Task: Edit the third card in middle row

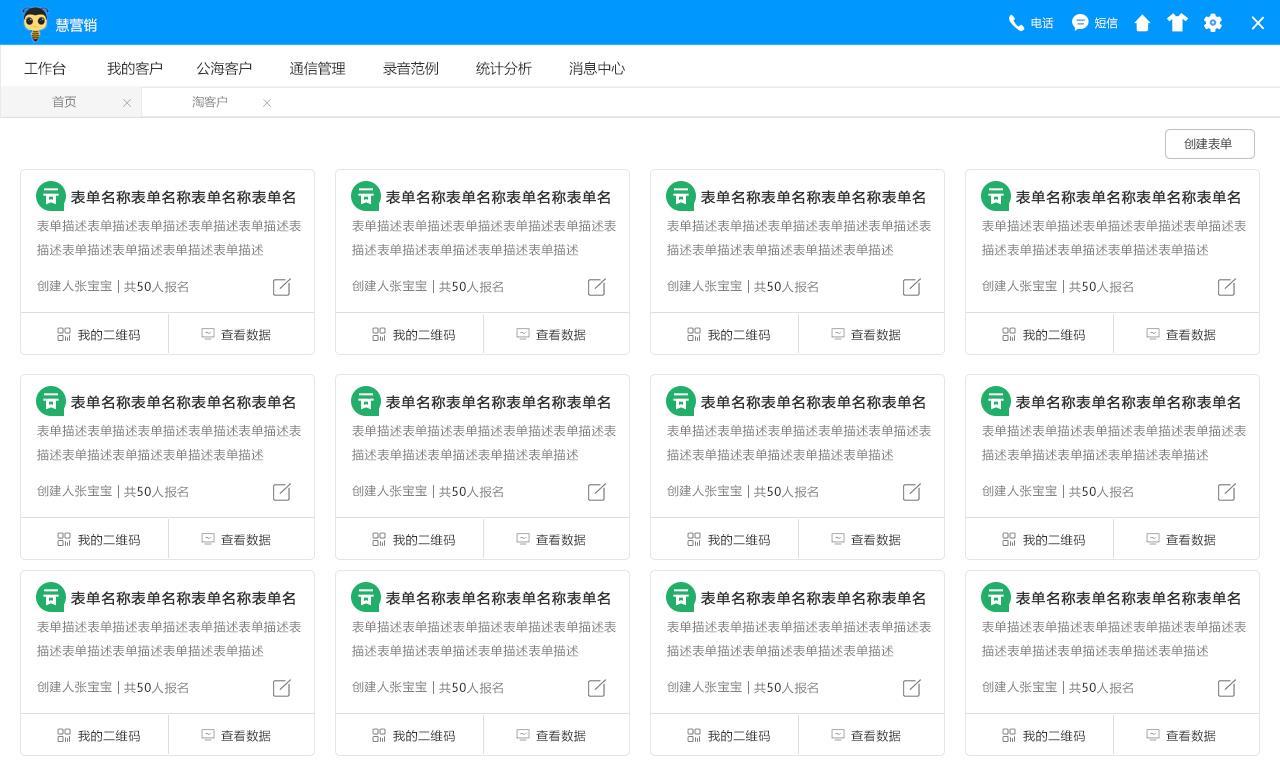Action: pos(912,492)
